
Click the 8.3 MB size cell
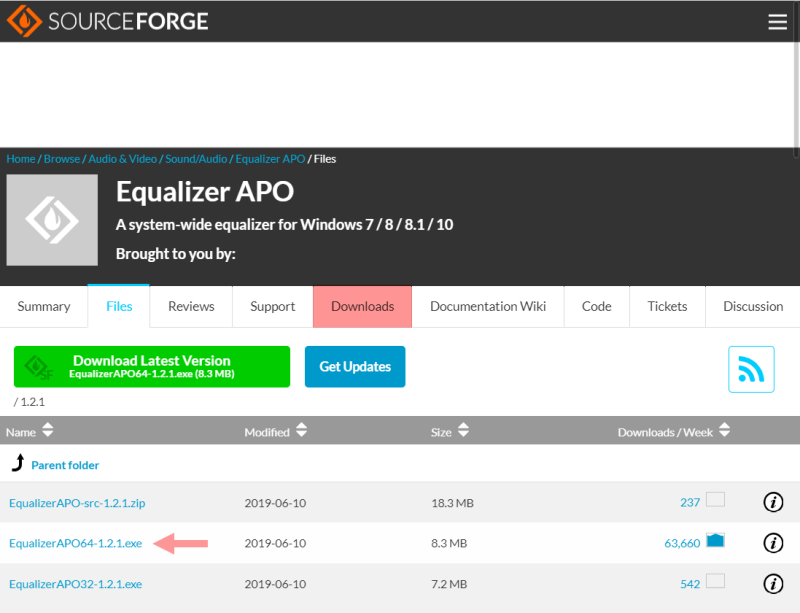click(449, 543)
